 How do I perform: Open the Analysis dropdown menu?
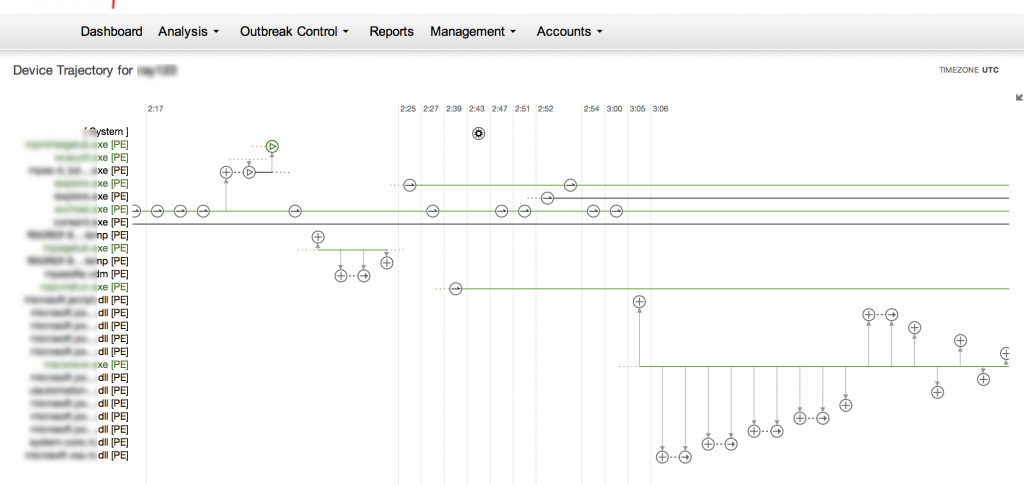[x=189, y=32]
